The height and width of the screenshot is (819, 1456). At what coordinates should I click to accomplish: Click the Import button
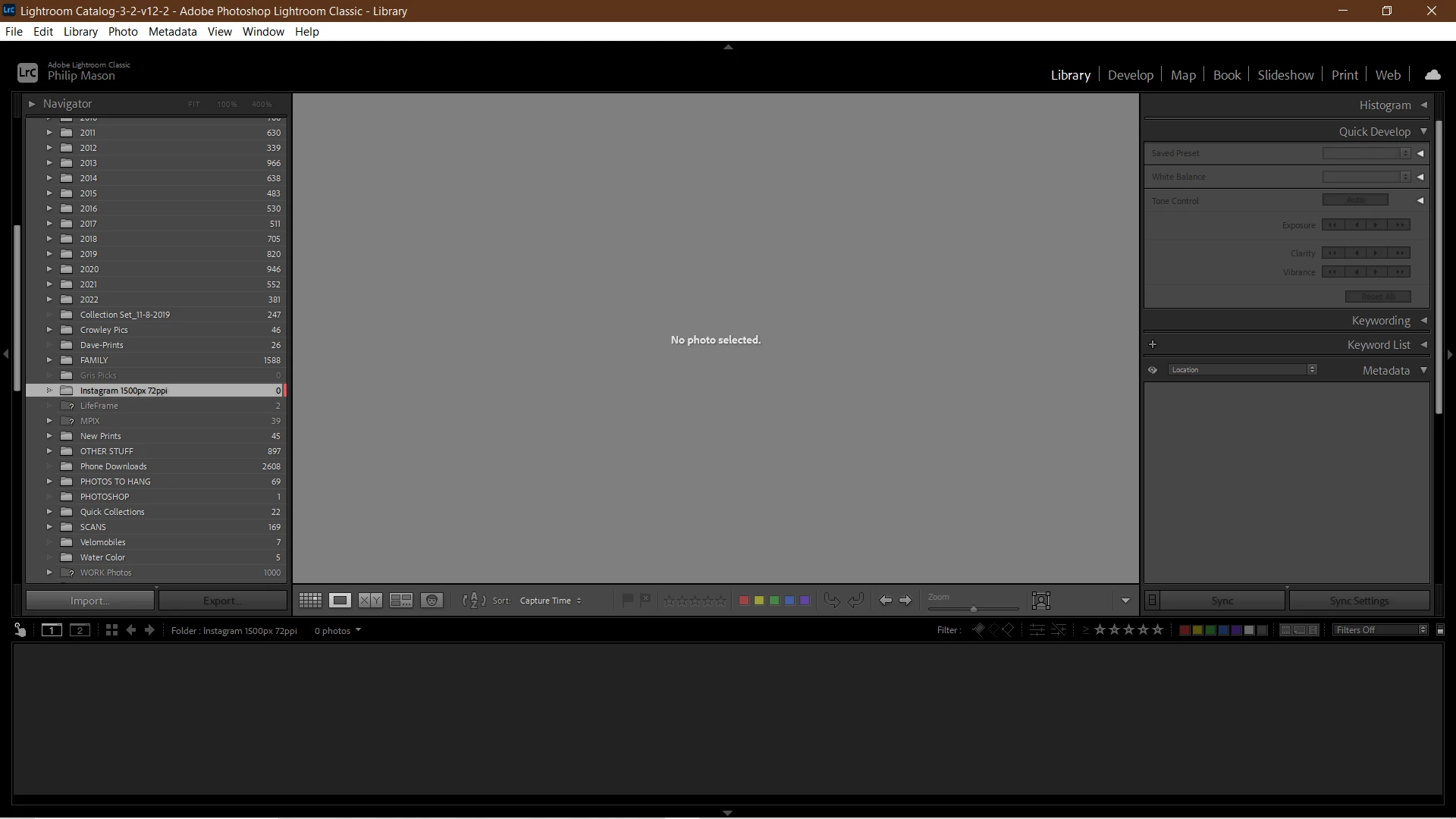(x=89, y=601)
